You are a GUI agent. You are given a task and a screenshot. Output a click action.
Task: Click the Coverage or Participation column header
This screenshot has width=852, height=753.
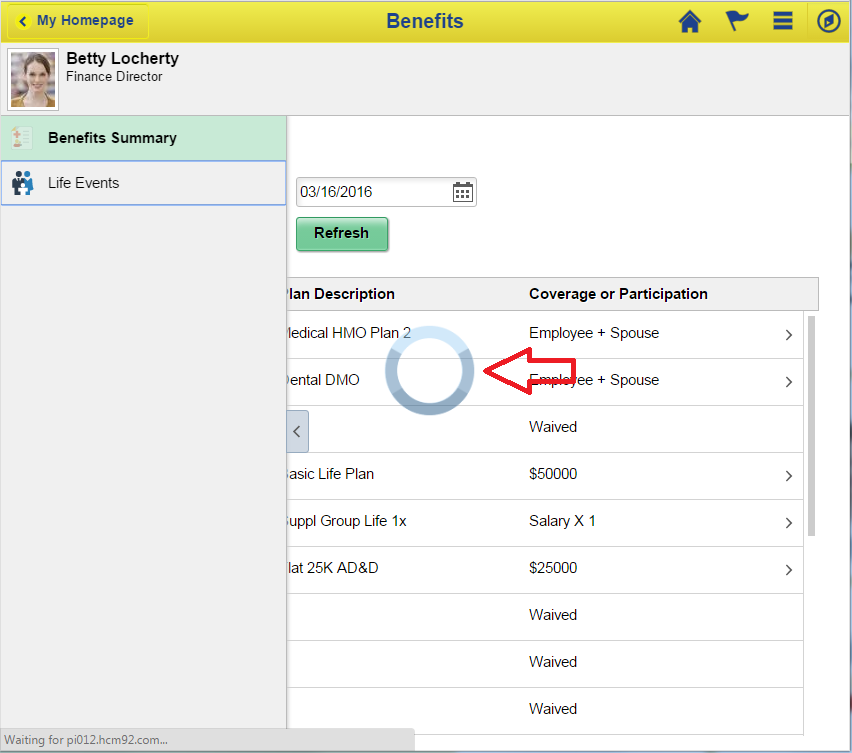click(x=618, y=294)
